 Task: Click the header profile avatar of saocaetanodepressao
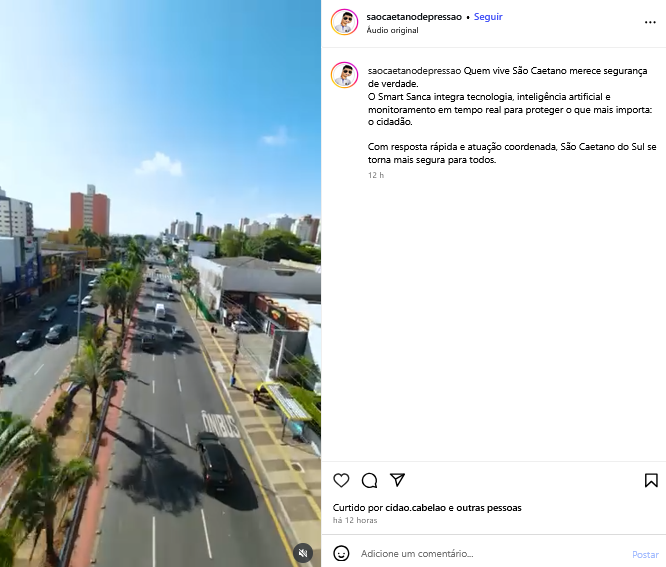pos(344,22)
